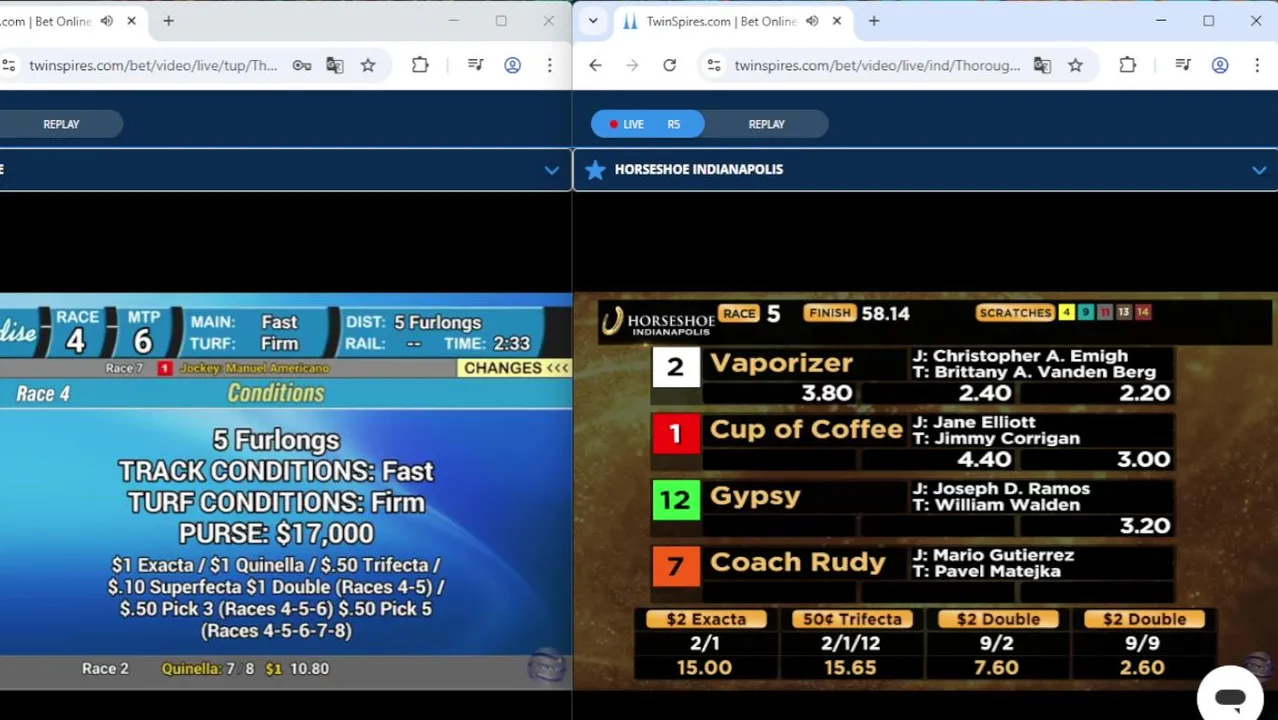Viewport: 1278px width, 720px height.
Task: Open media controls icon in right window
Action: coord(1183,65)
